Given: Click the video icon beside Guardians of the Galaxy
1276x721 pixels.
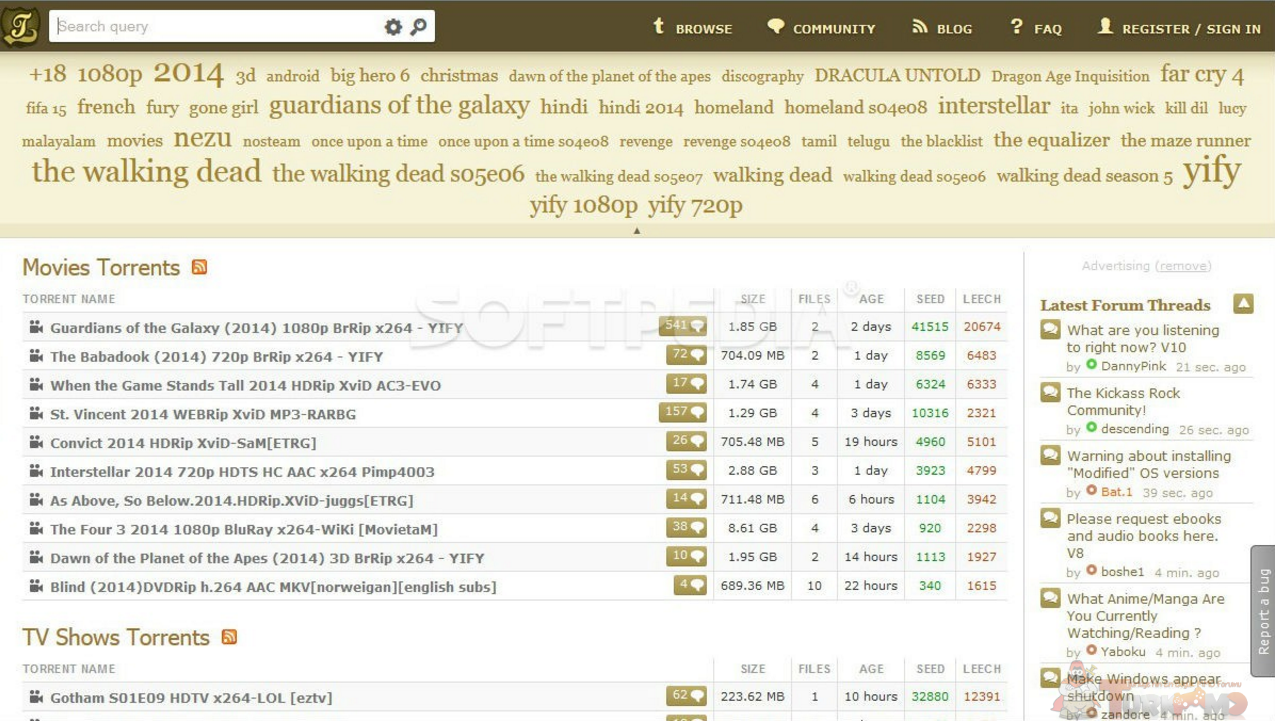Looking at the screenshot, I should (x=36, y=327).
